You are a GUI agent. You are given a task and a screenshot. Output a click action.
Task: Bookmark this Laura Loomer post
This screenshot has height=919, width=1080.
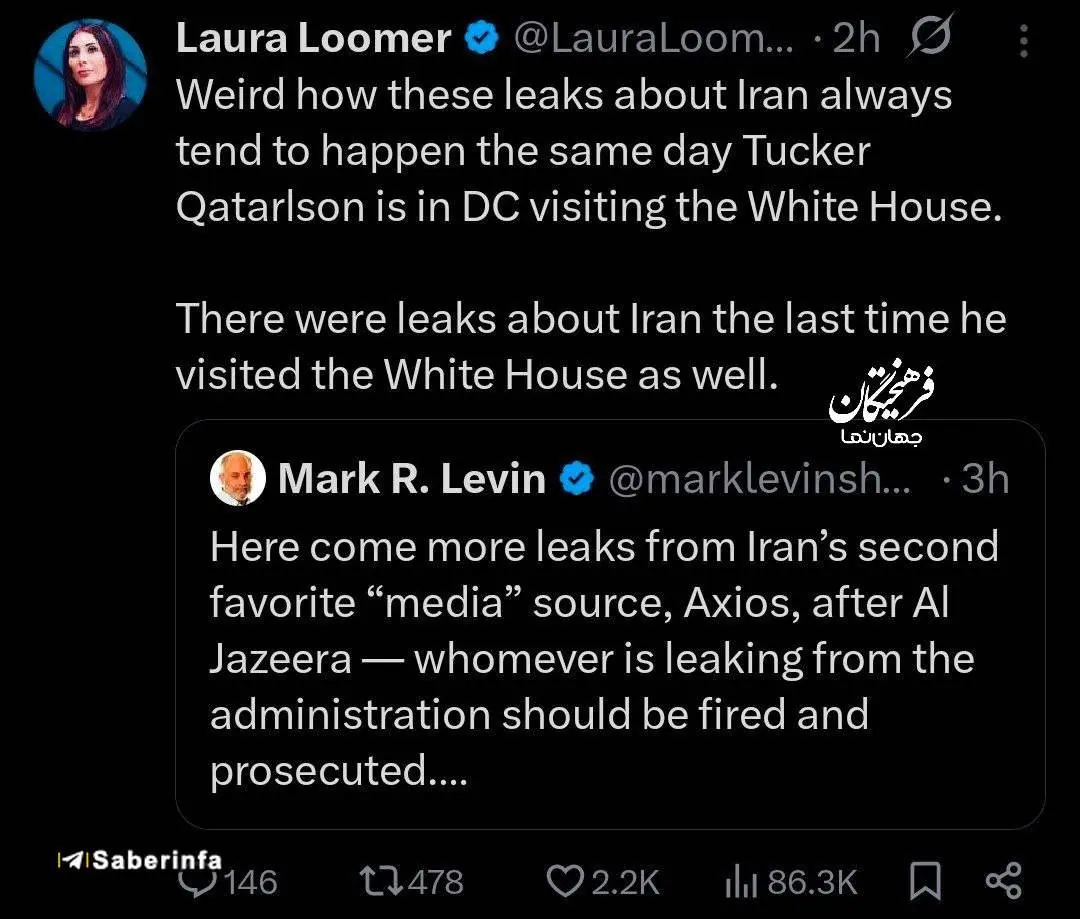927,882
